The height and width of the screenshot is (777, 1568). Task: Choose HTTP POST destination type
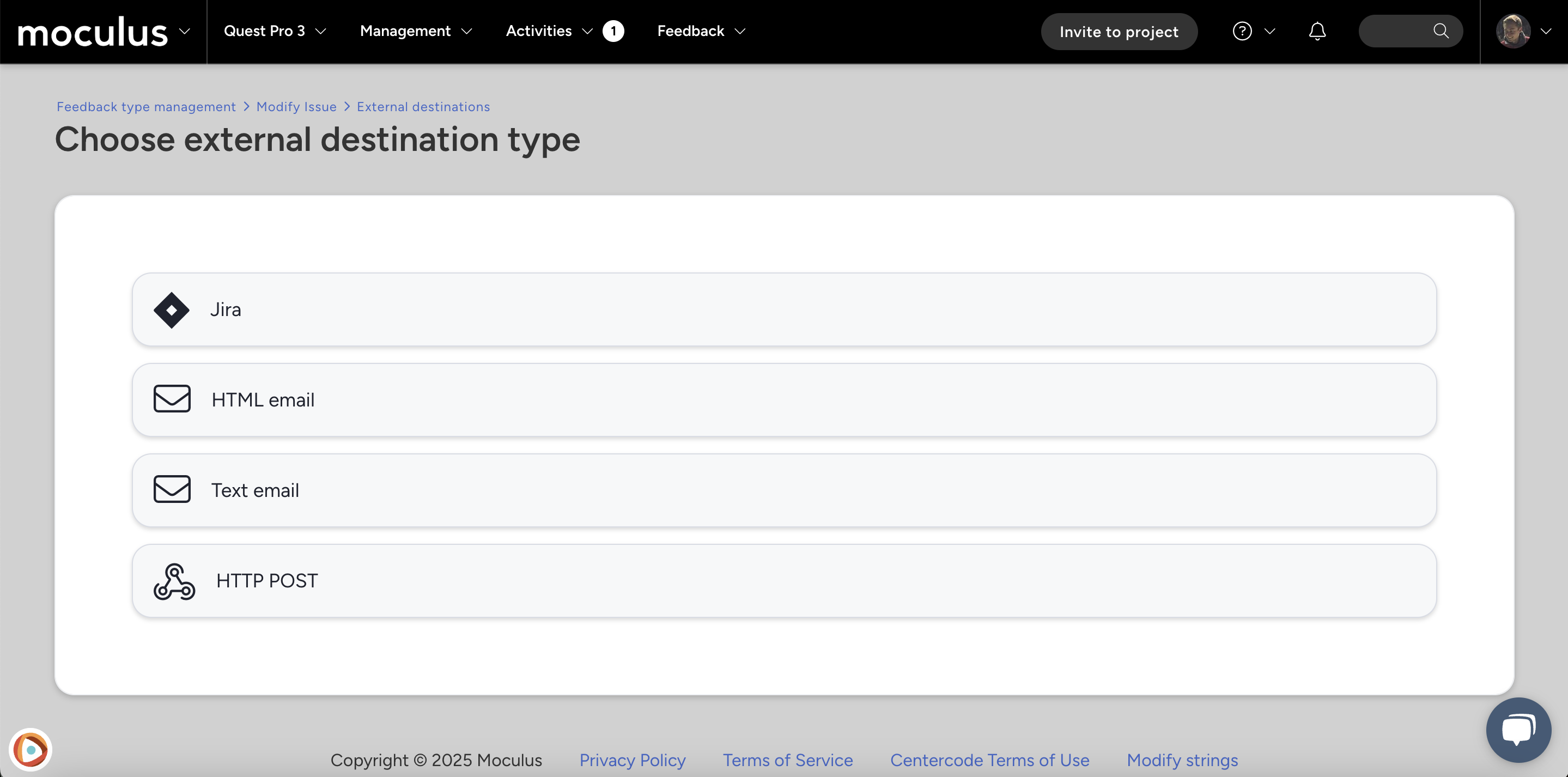[x=784, y=580]
